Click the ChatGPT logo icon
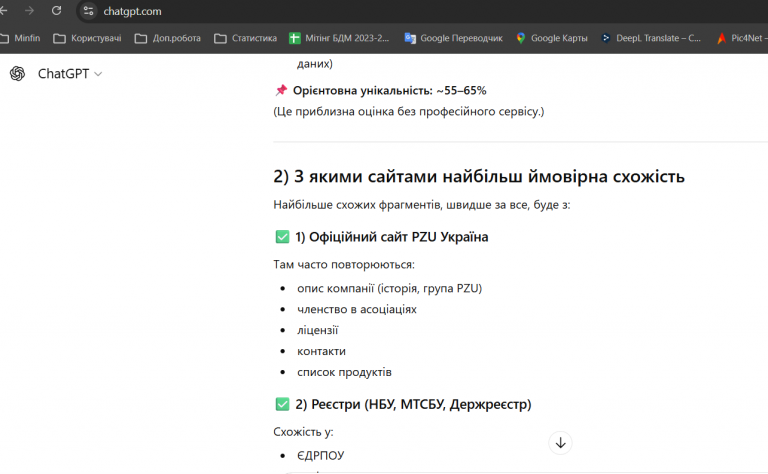Image resolution: width=768 pixels, height=474 pixels. [x=18, y=73]
